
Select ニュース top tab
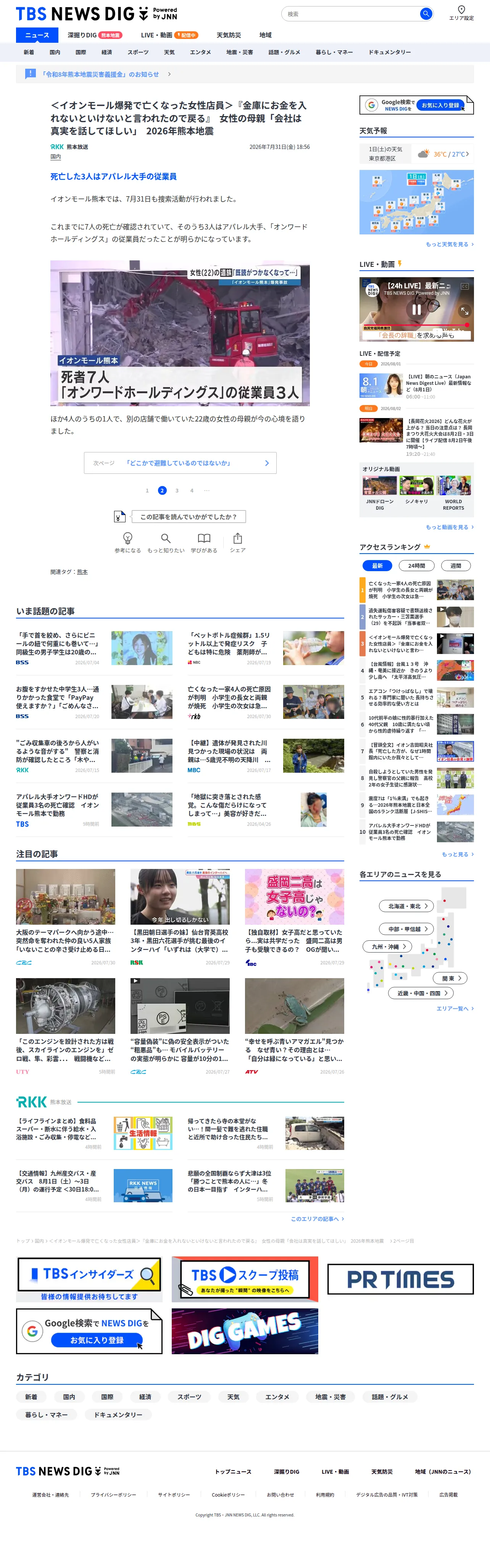[x=37, y=35]
